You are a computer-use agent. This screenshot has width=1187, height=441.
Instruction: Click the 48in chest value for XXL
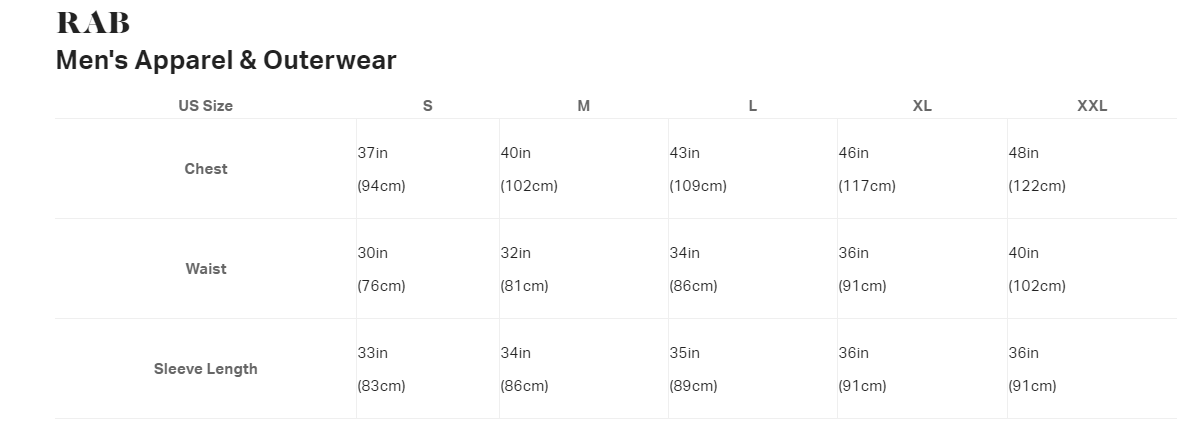click(1023, 153)
